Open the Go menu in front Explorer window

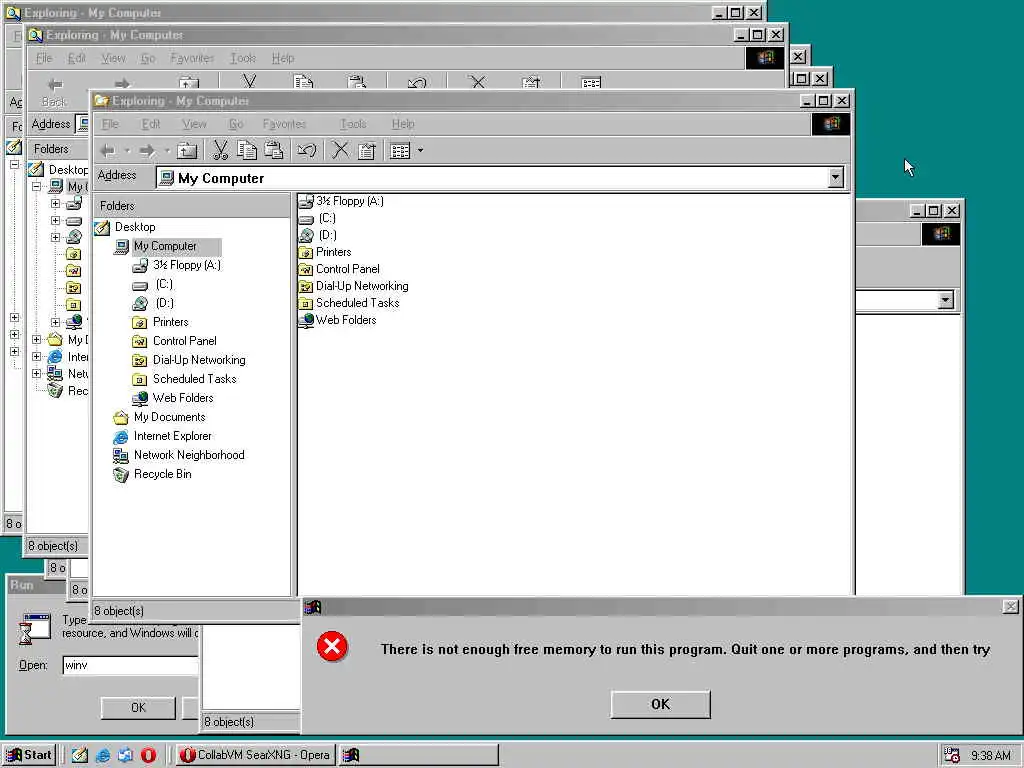click(x=236, y=124)
